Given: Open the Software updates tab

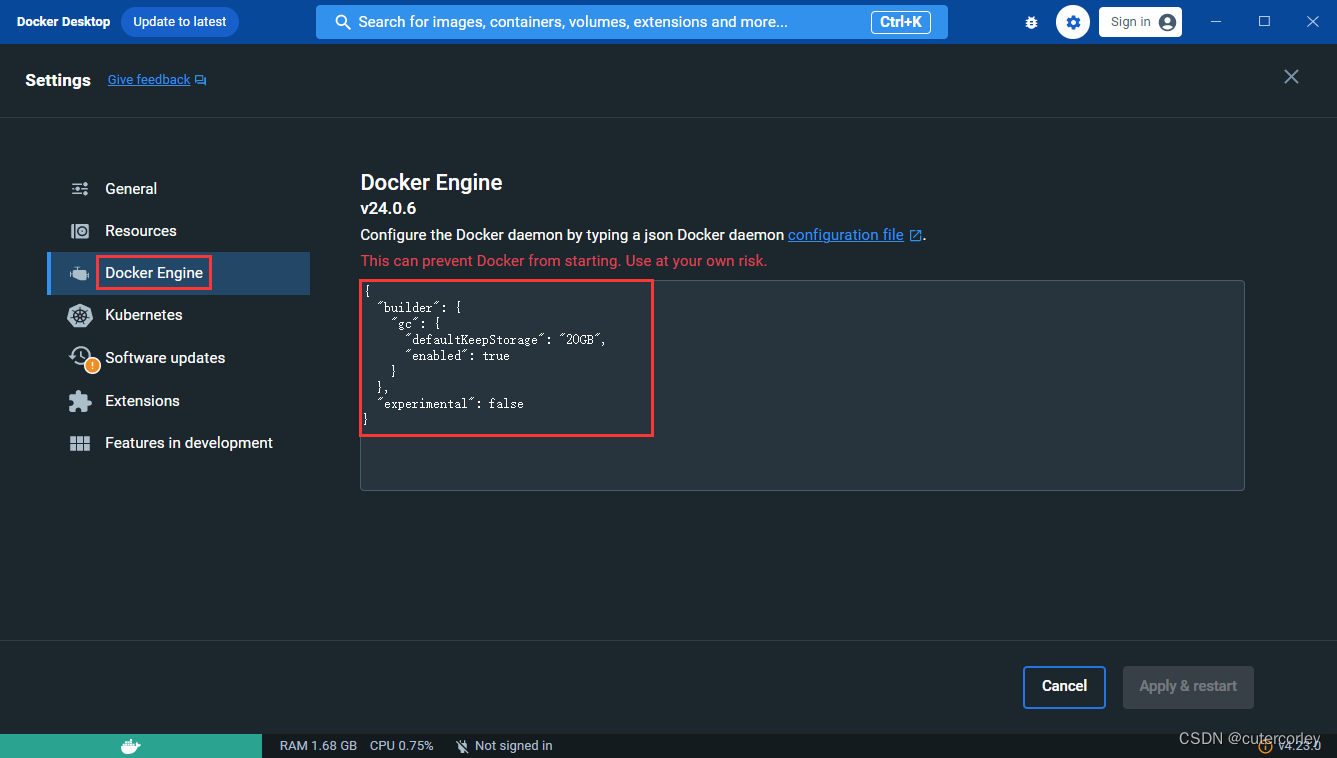Looking at the screenshot, I should (179, 358).
